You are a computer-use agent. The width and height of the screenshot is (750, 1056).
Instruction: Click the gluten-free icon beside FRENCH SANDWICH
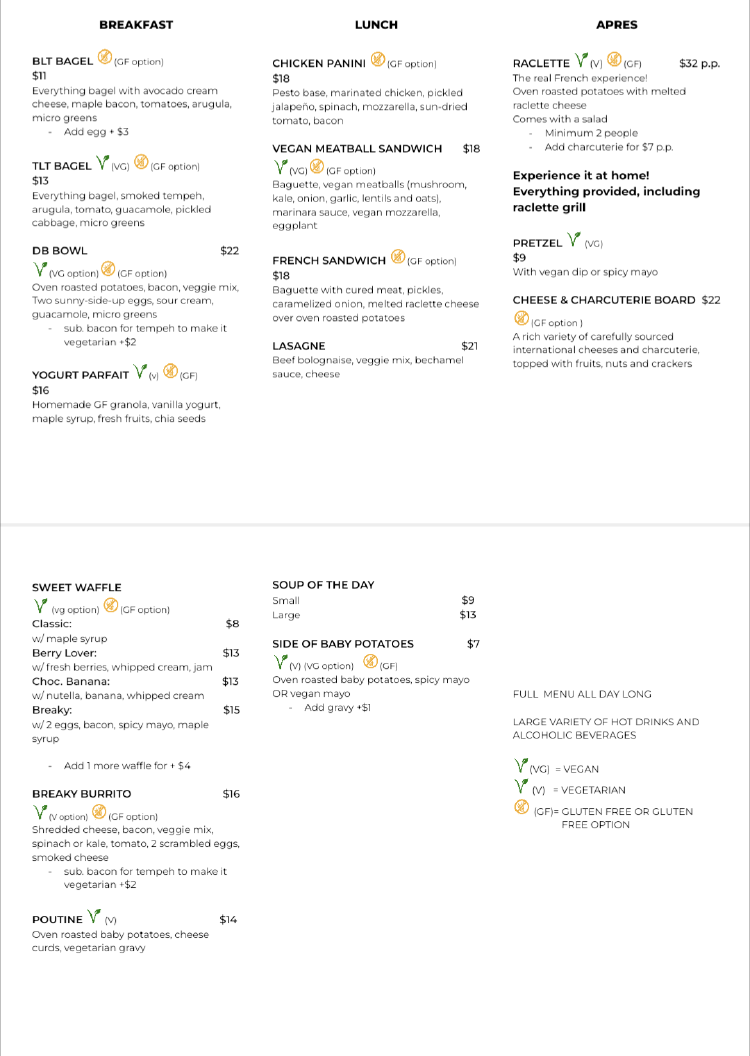coord(398,258)
